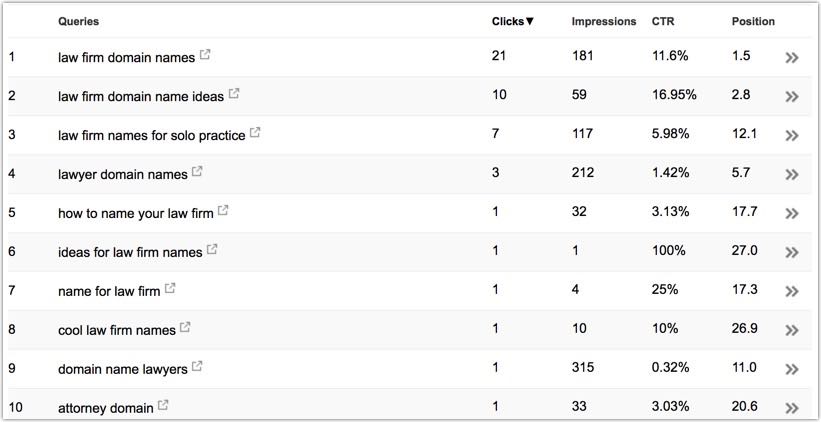The image size is (821, 422).
Task: Select query text 'attorney domain'
Action: coord(106,408)
